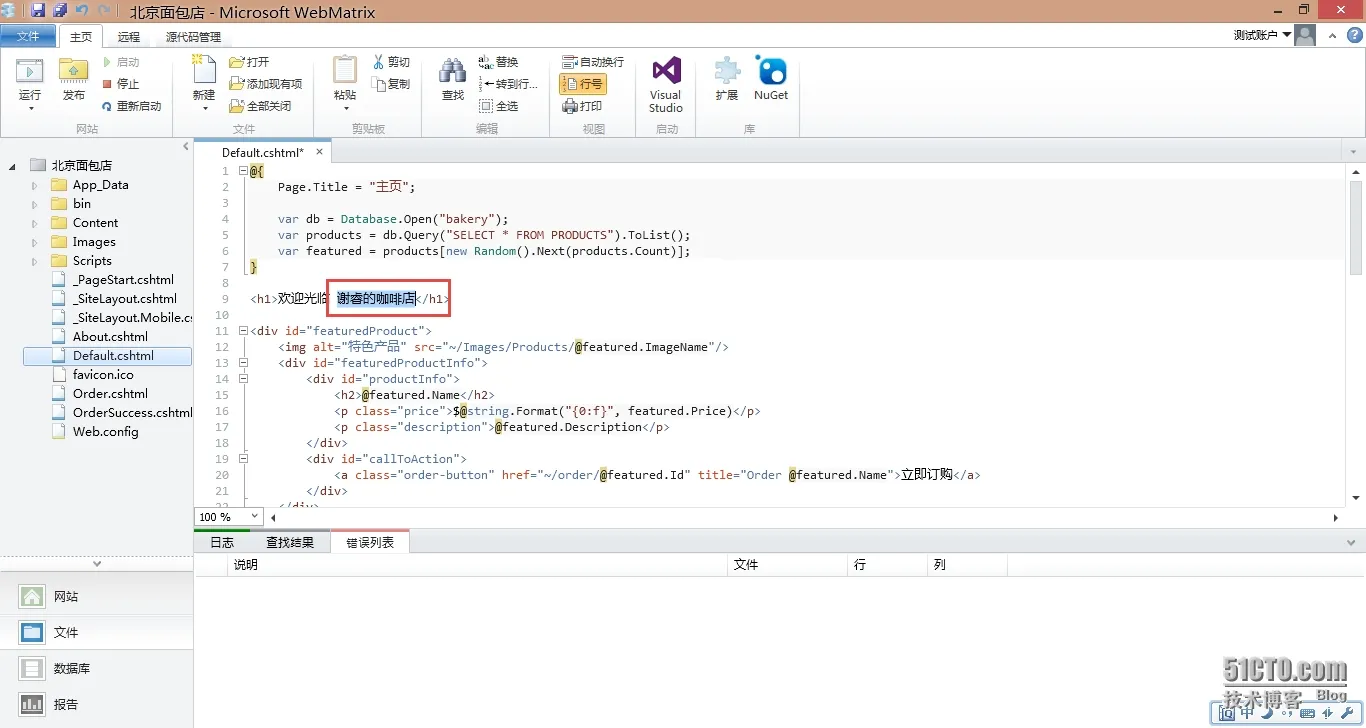1366x728 pixels.
Task: Click the editor vertical scrollbar thumb
Action: tap(1356, 228)
